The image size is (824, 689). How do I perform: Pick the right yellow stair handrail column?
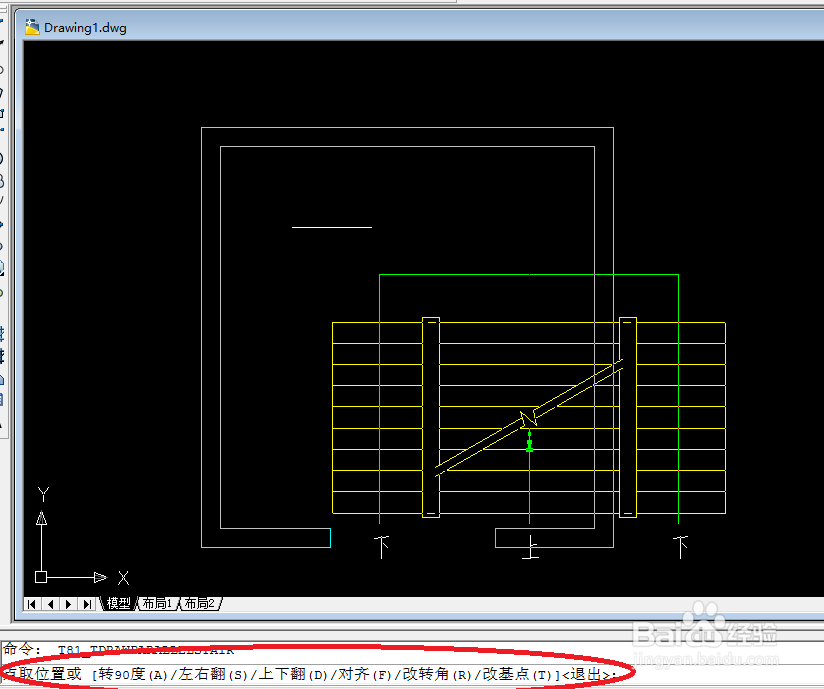coord(628,417)
